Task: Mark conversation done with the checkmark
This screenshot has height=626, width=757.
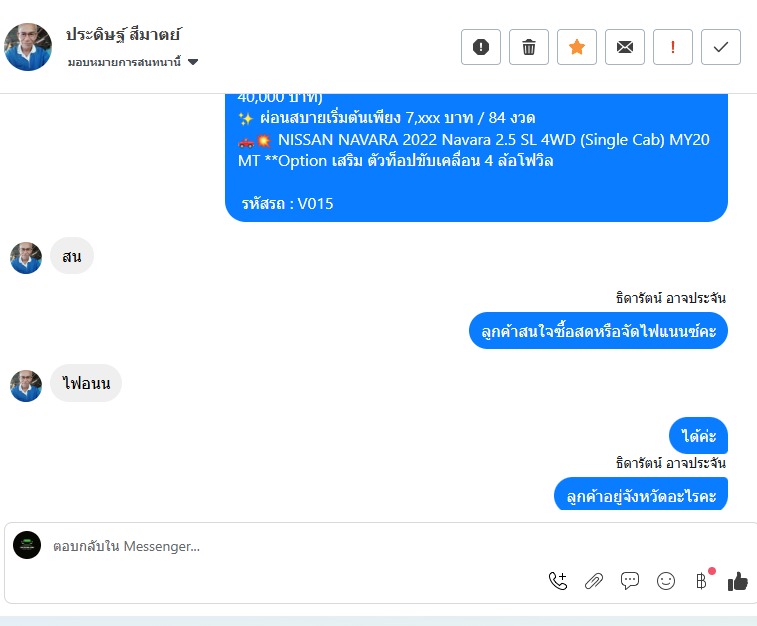Action: click(x=721, y=47)
